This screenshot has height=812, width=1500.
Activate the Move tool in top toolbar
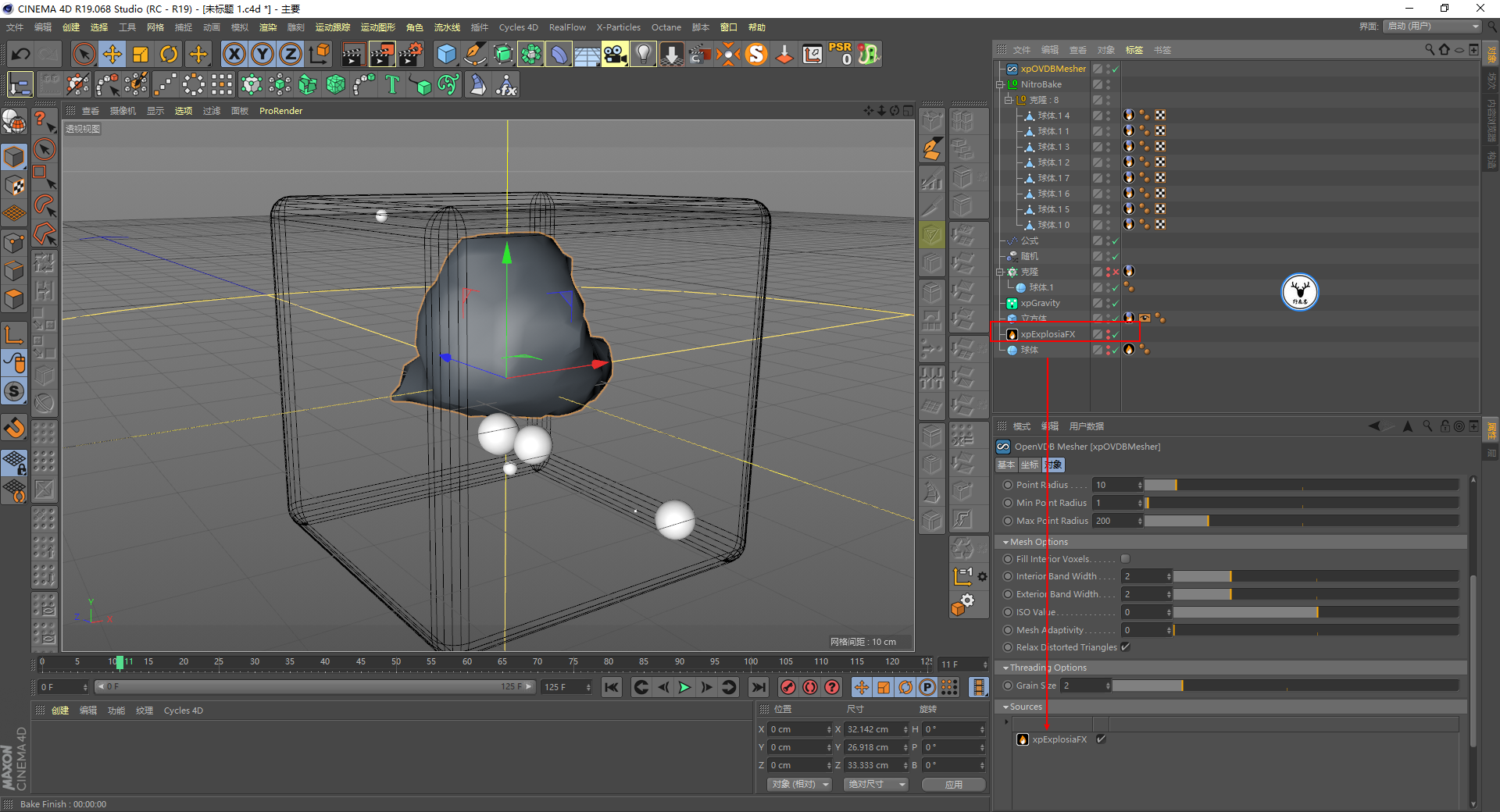(x=112, y=54)
